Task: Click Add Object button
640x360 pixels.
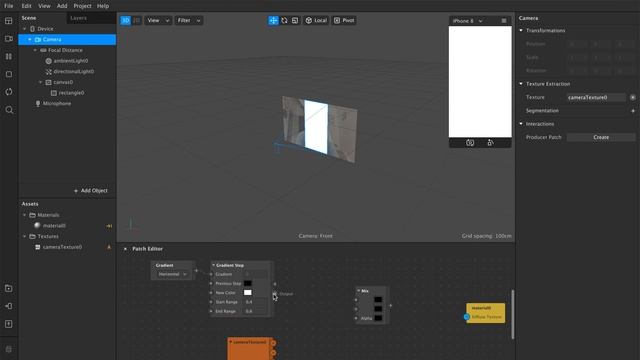Action: click(91, 191)
